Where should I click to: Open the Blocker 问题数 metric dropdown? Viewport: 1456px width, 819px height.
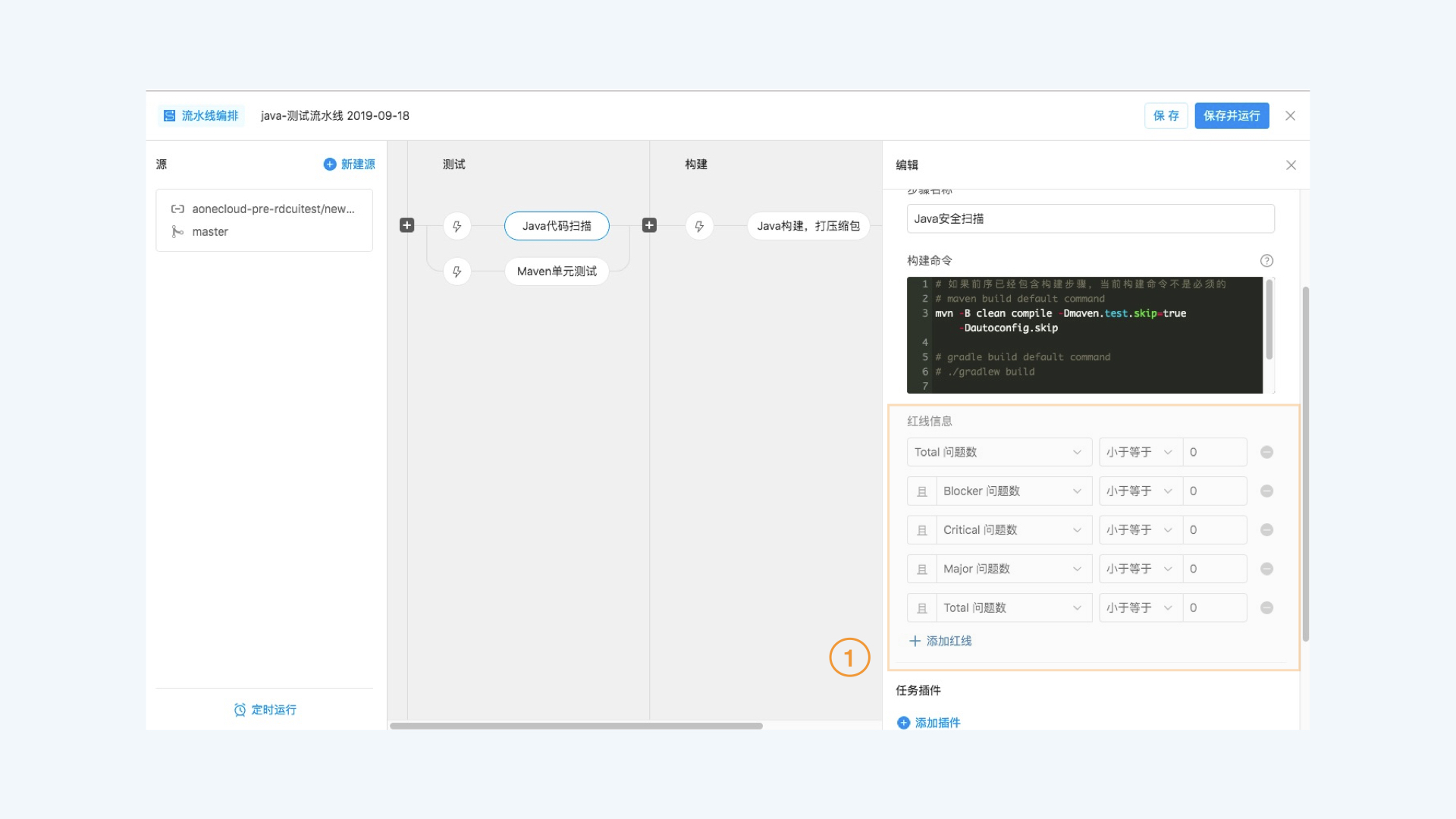click(1014, 491)
